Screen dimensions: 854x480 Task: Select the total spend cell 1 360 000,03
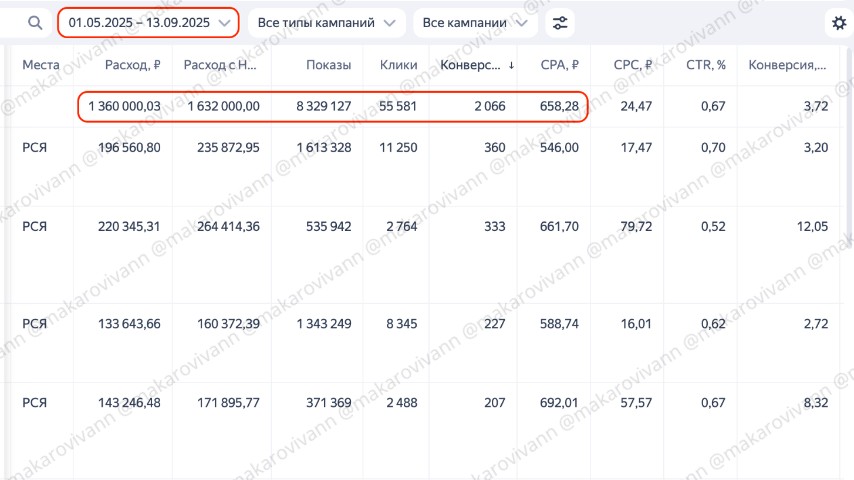pyautogui.click(x=124, y=106)
